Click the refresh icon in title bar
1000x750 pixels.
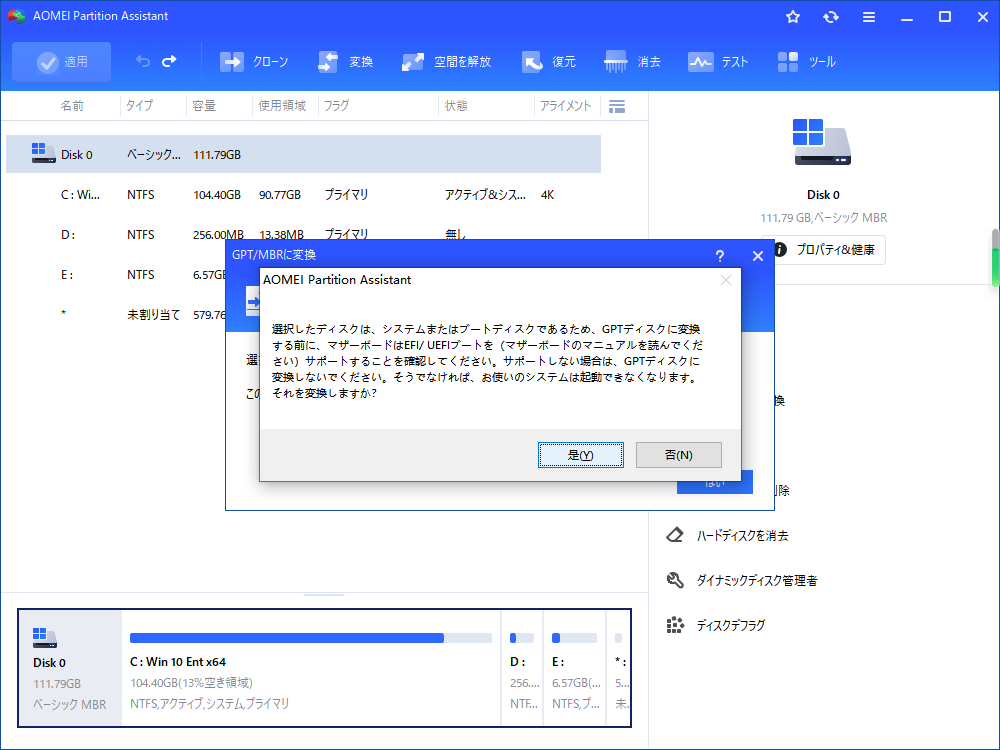(x=830, y=17)
